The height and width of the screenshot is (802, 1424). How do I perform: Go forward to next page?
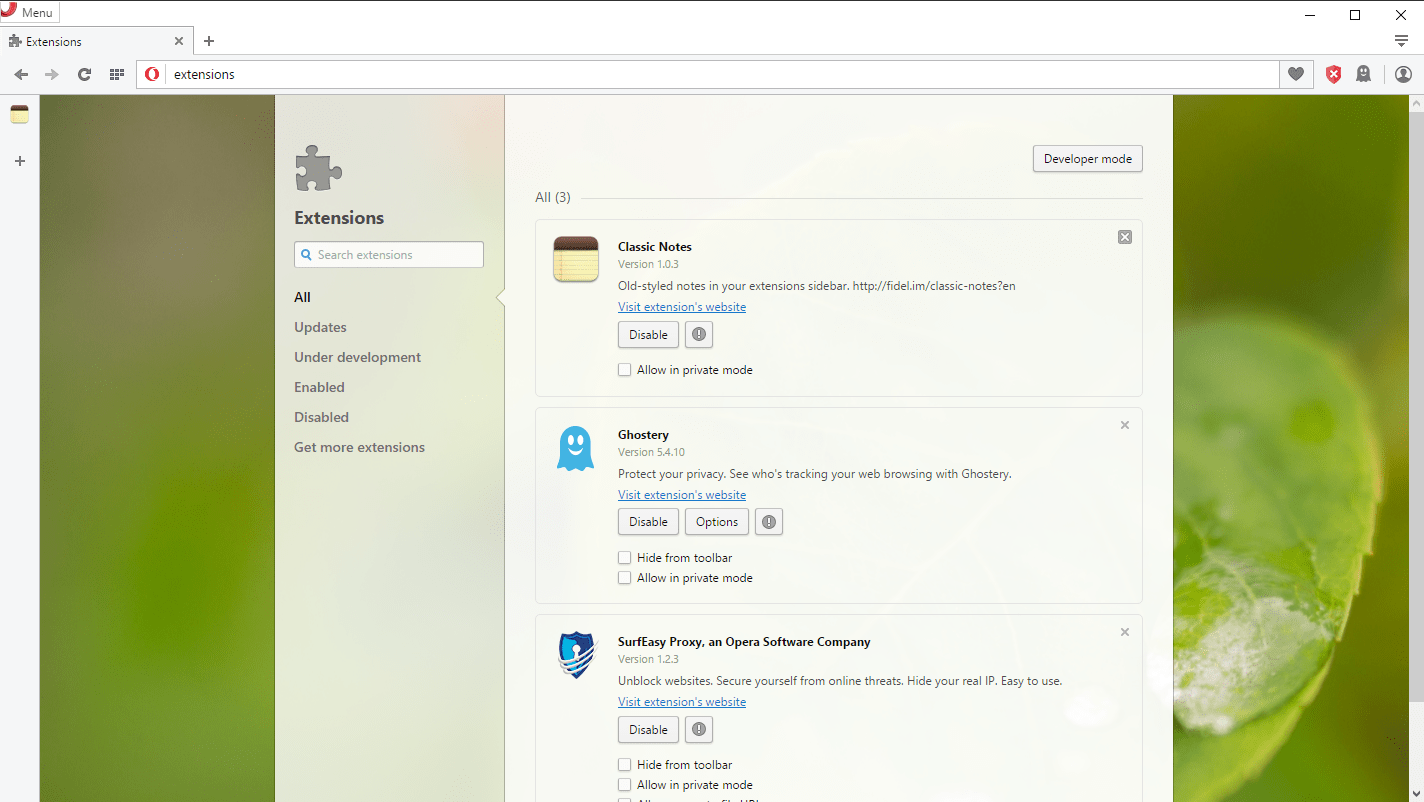[52, 74]
